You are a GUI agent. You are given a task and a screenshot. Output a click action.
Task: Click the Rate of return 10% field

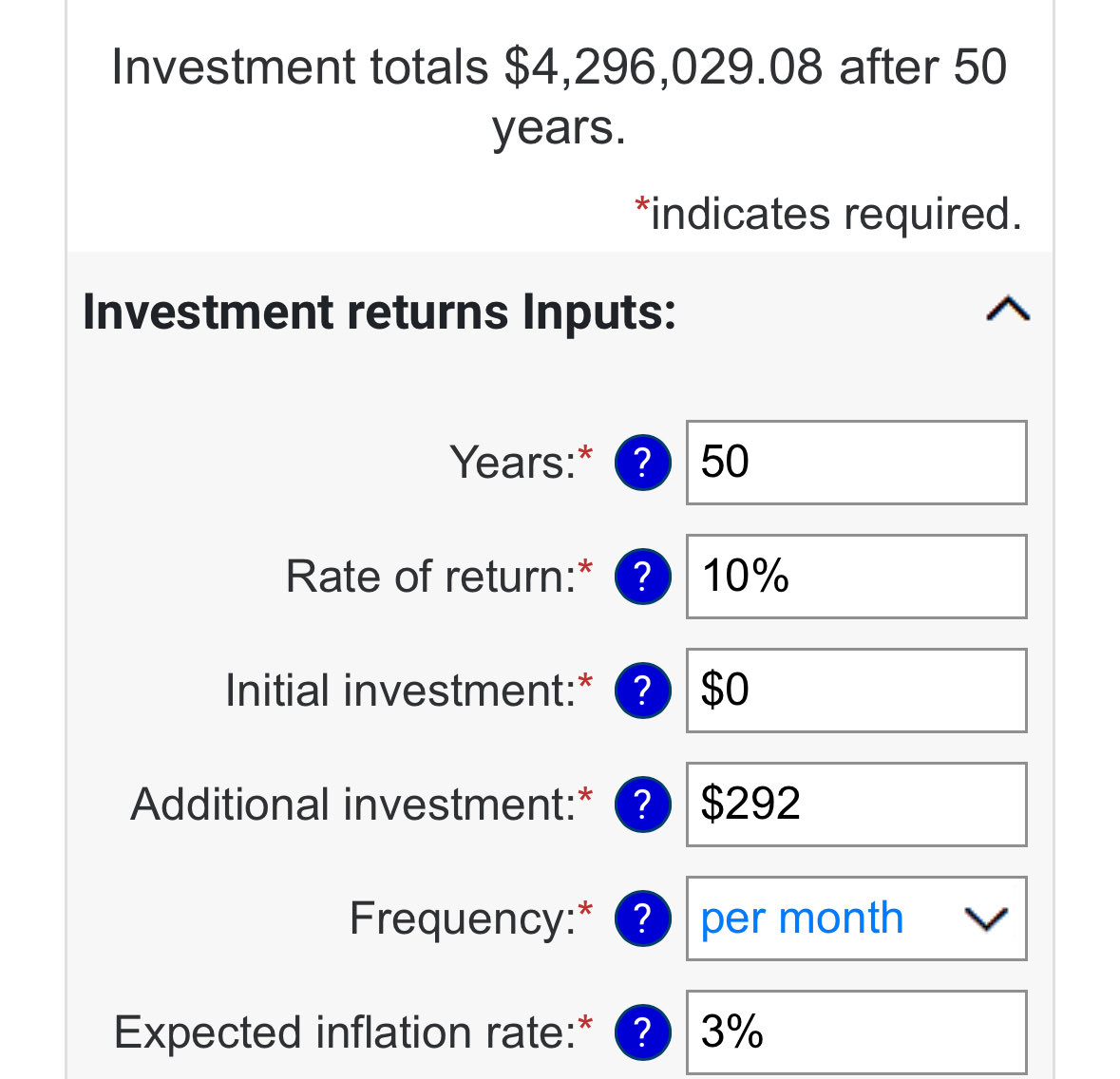pos(856,577)
